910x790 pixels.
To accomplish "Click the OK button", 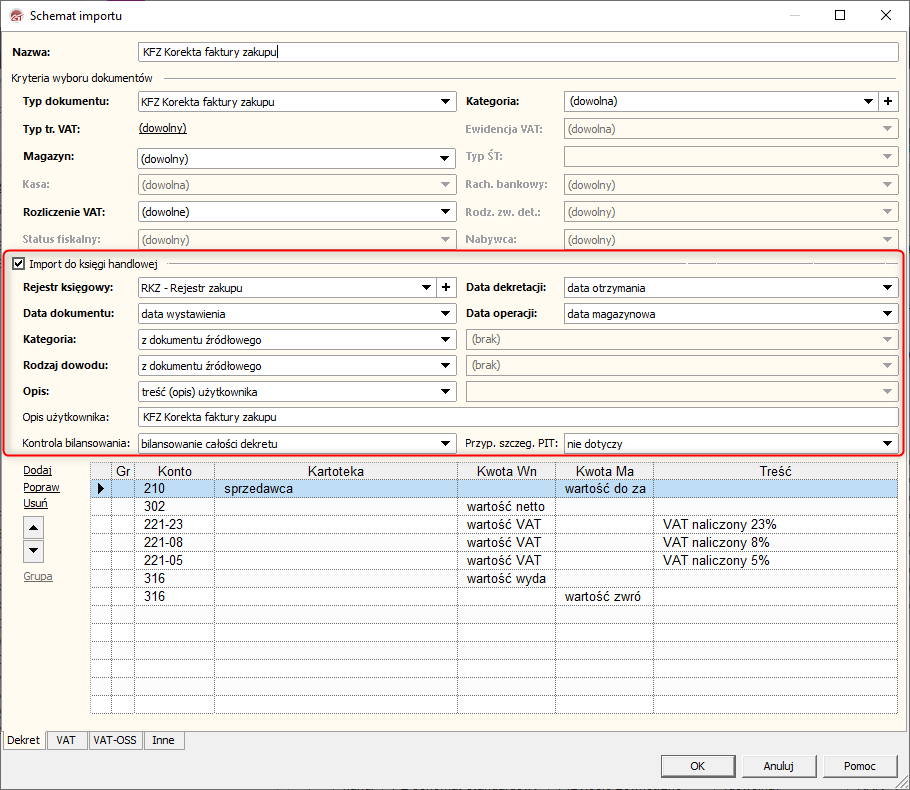I will coord(698,766).
